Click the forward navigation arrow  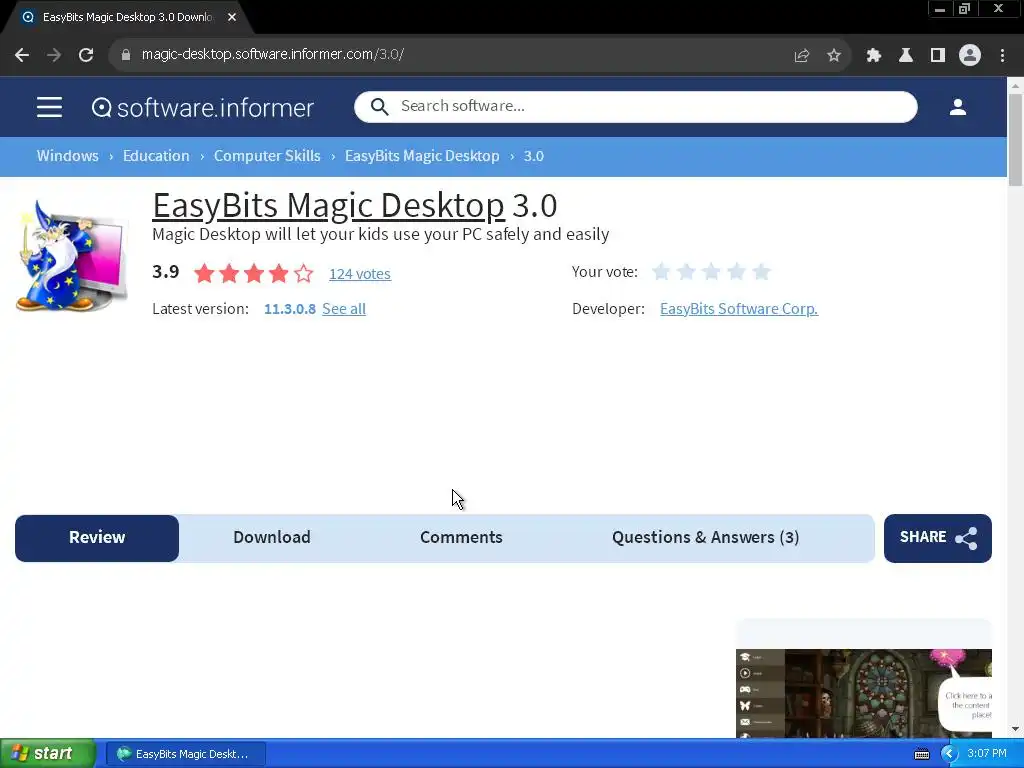(54, 55)
